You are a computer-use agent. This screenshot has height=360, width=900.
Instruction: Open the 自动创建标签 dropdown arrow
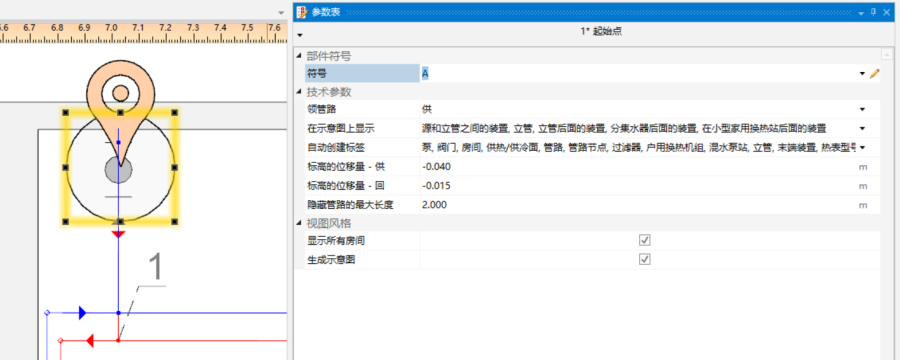pyautogui.click(x=862, y=148)
